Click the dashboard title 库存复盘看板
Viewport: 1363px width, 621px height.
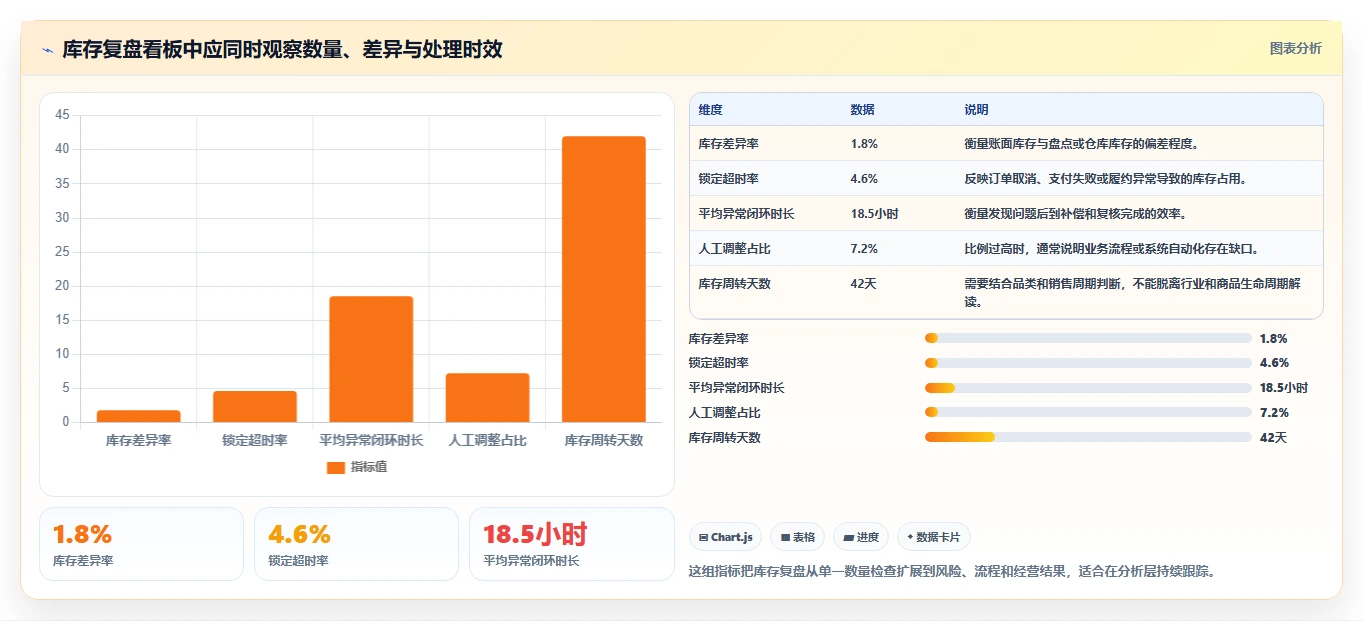282,49
